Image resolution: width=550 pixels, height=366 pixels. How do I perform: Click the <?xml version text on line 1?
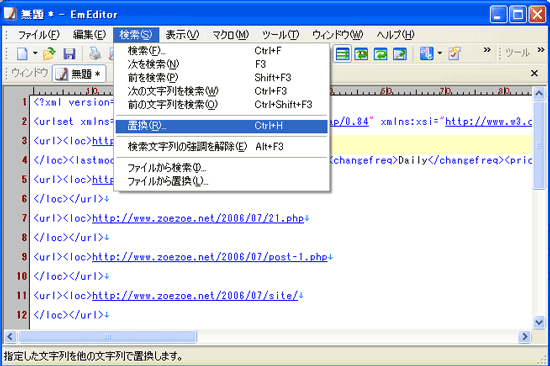tap(74, 102)
